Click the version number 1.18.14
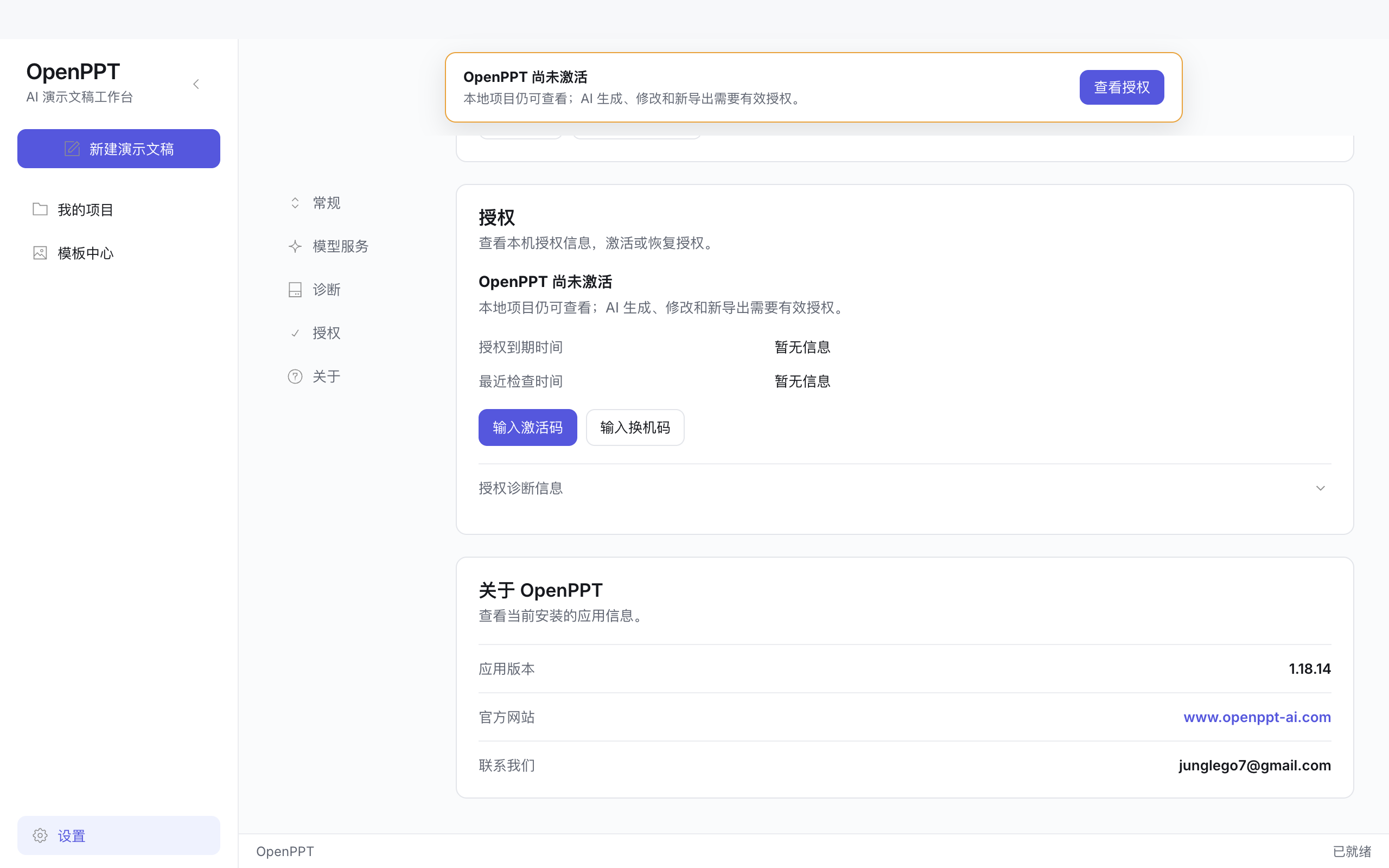Viewport: 1389px width, 868px height. (1310, 669)
